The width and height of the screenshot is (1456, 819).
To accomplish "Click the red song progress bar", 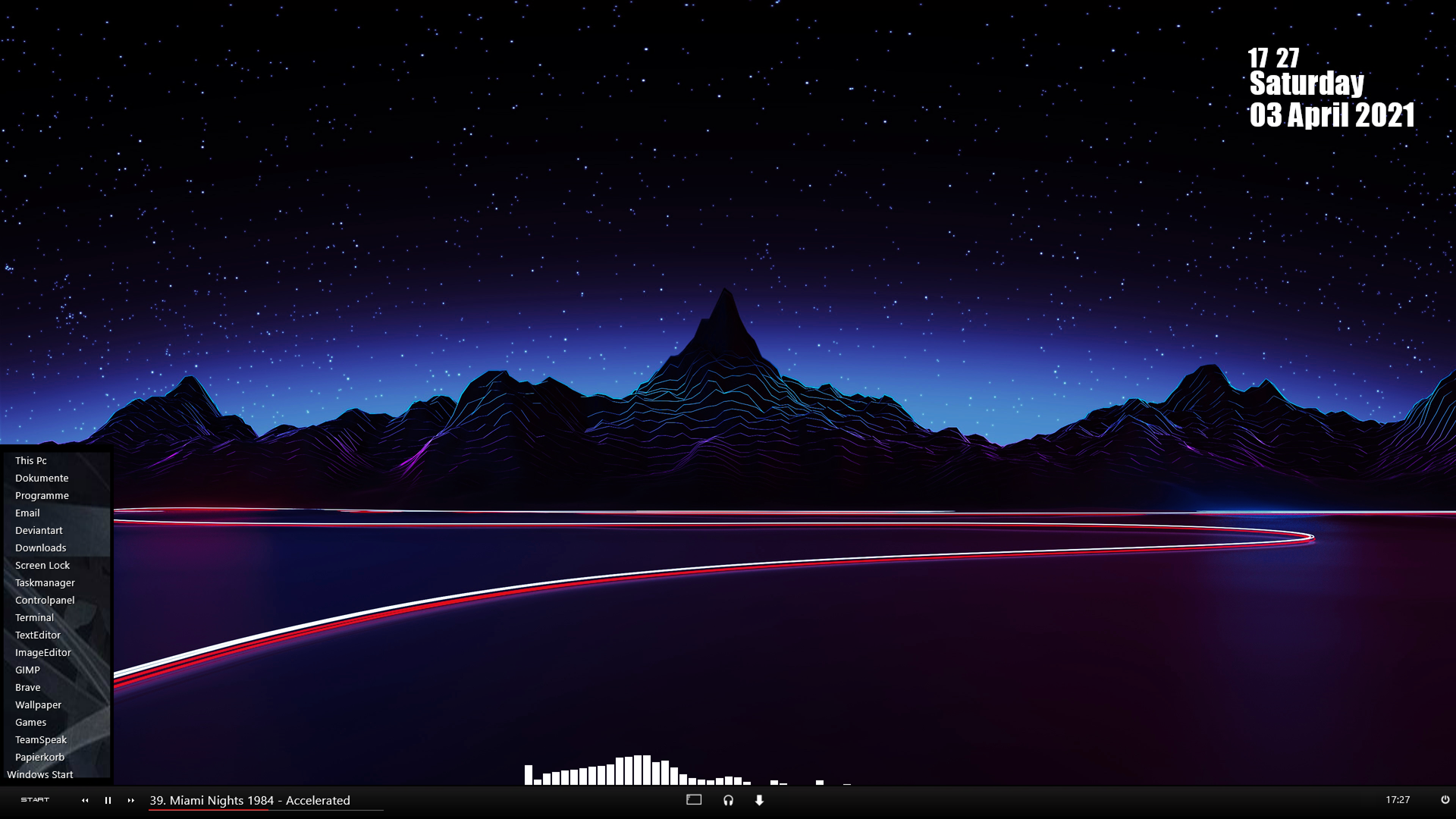I will [x=265, y=810].
